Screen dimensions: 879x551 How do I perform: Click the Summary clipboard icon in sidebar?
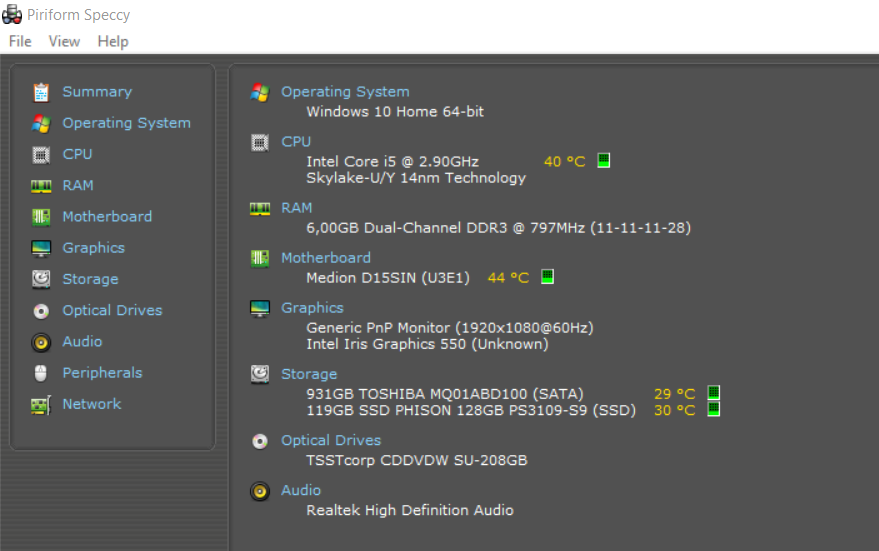coord(41,92)
